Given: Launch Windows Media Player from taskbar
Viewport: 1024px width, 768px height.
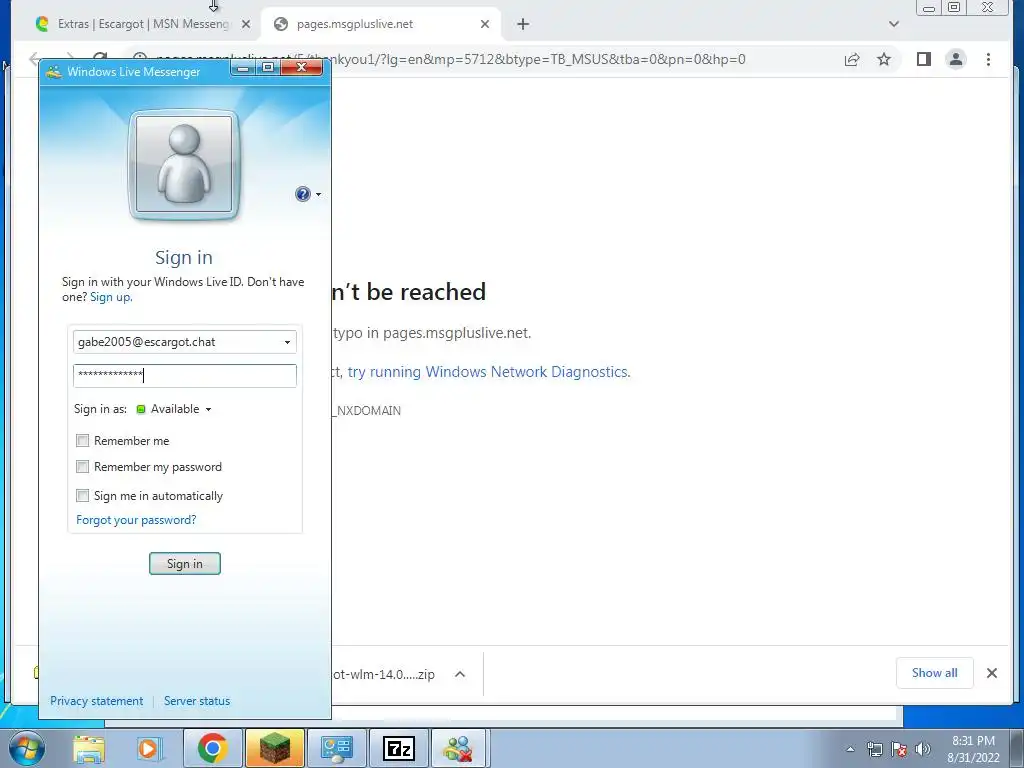Looking at the screenshot, I should point(149,748).
